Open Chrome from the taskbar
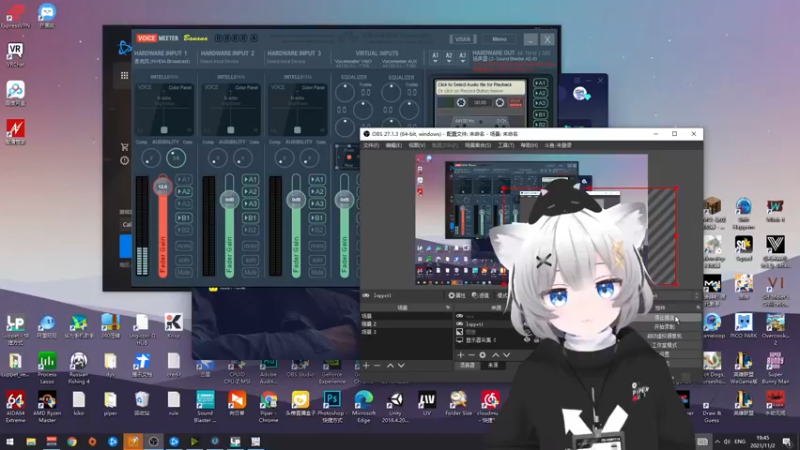The image size is (800, 450). click(72, 441)
